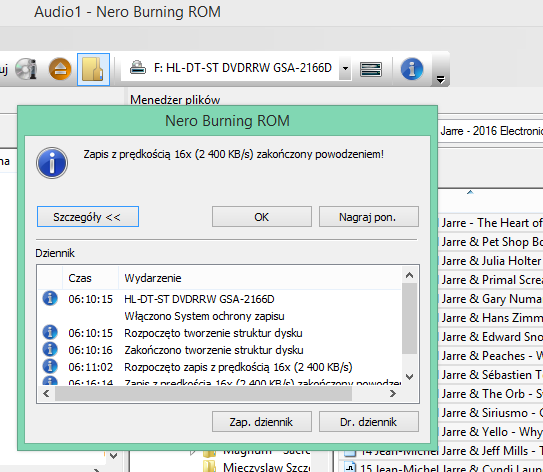The width and height of the screenshot is (543, 472).
Task: Select track Jarre & Sébastien Tellier
Action: pyautogui.click(x=491, y=375)
